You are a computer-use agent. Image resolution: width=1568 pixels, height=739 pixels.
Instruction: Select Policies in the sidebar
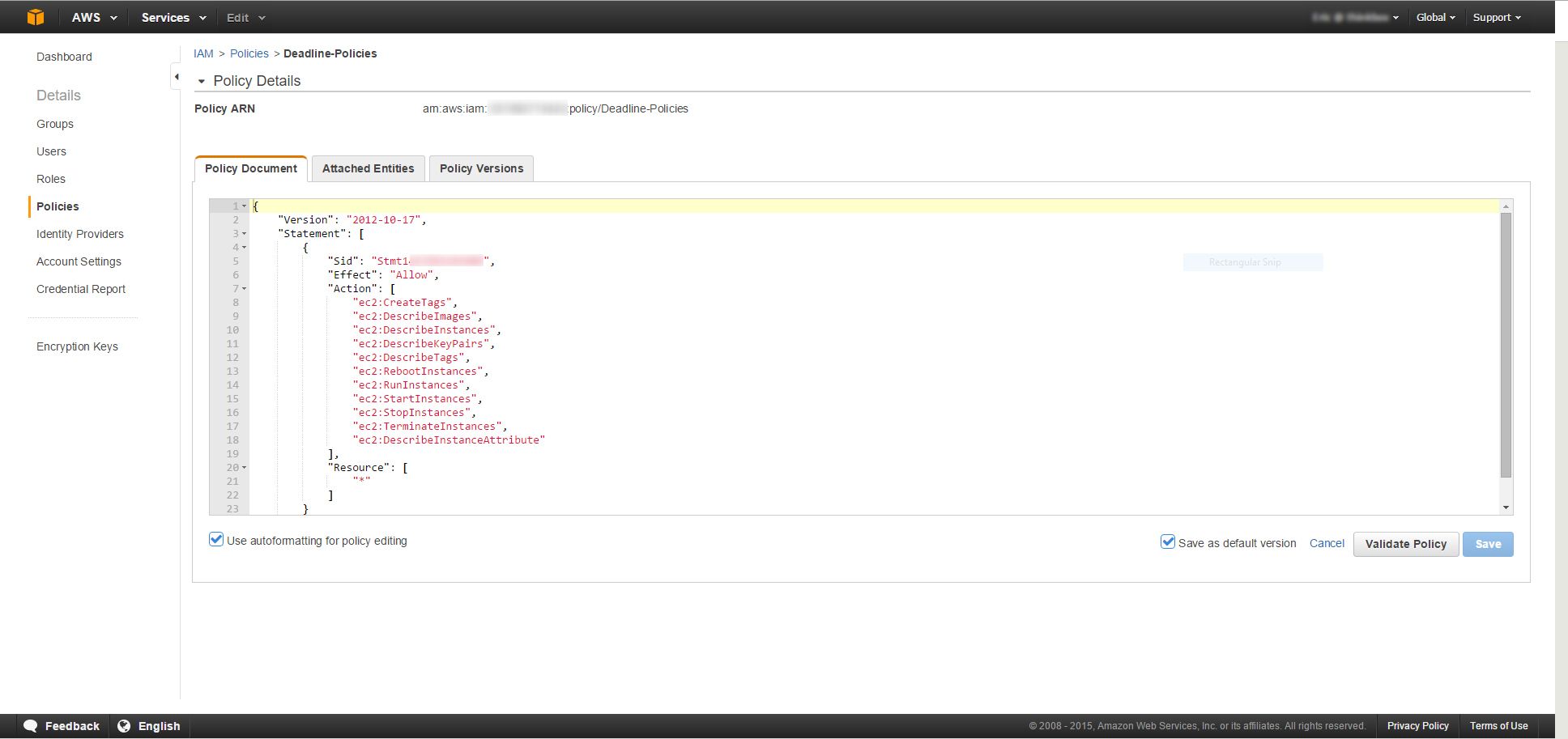click(58, 206)
